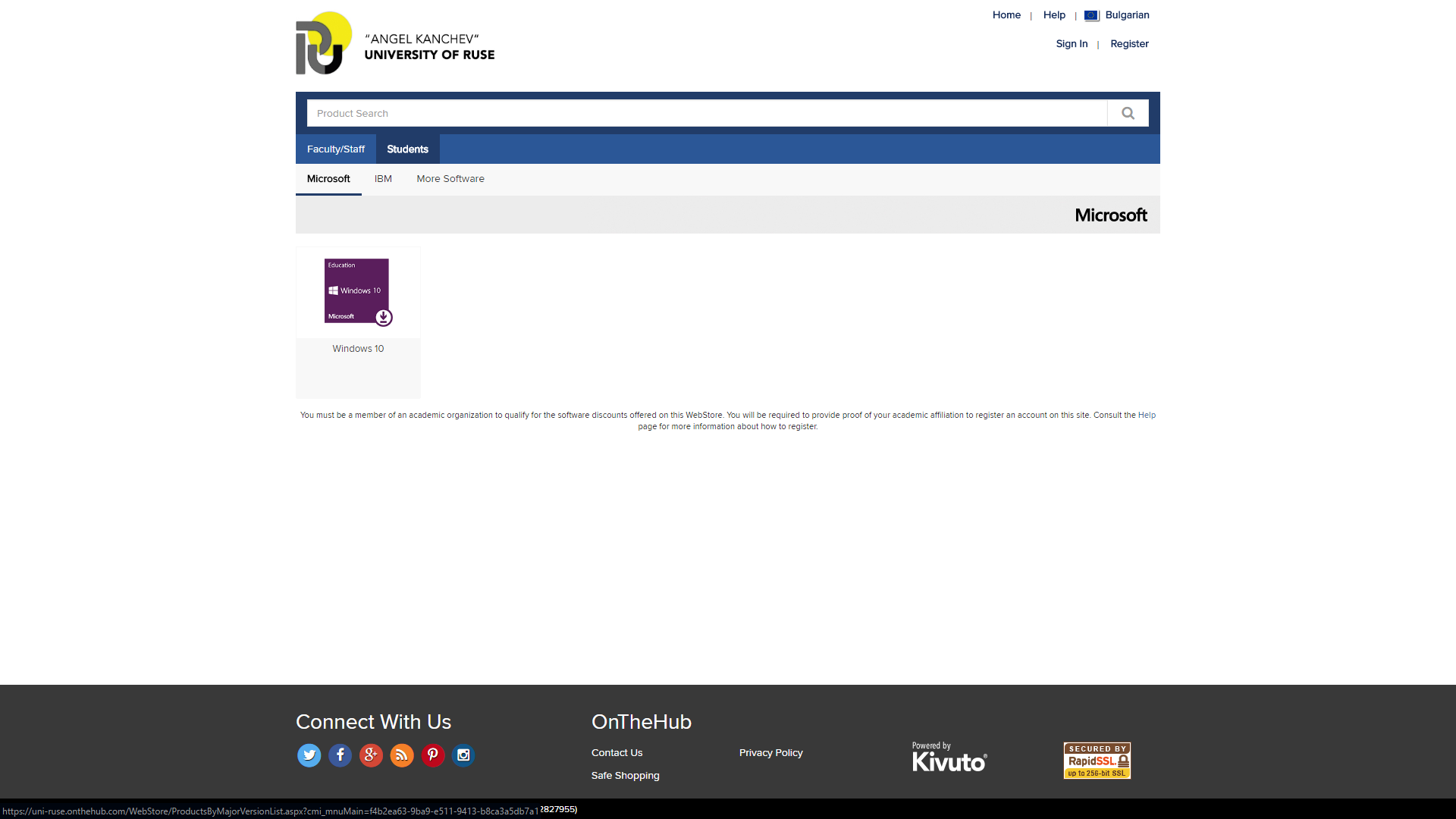Open the IBM category tab
This screenshot has height=819, width=1456.
383,179
